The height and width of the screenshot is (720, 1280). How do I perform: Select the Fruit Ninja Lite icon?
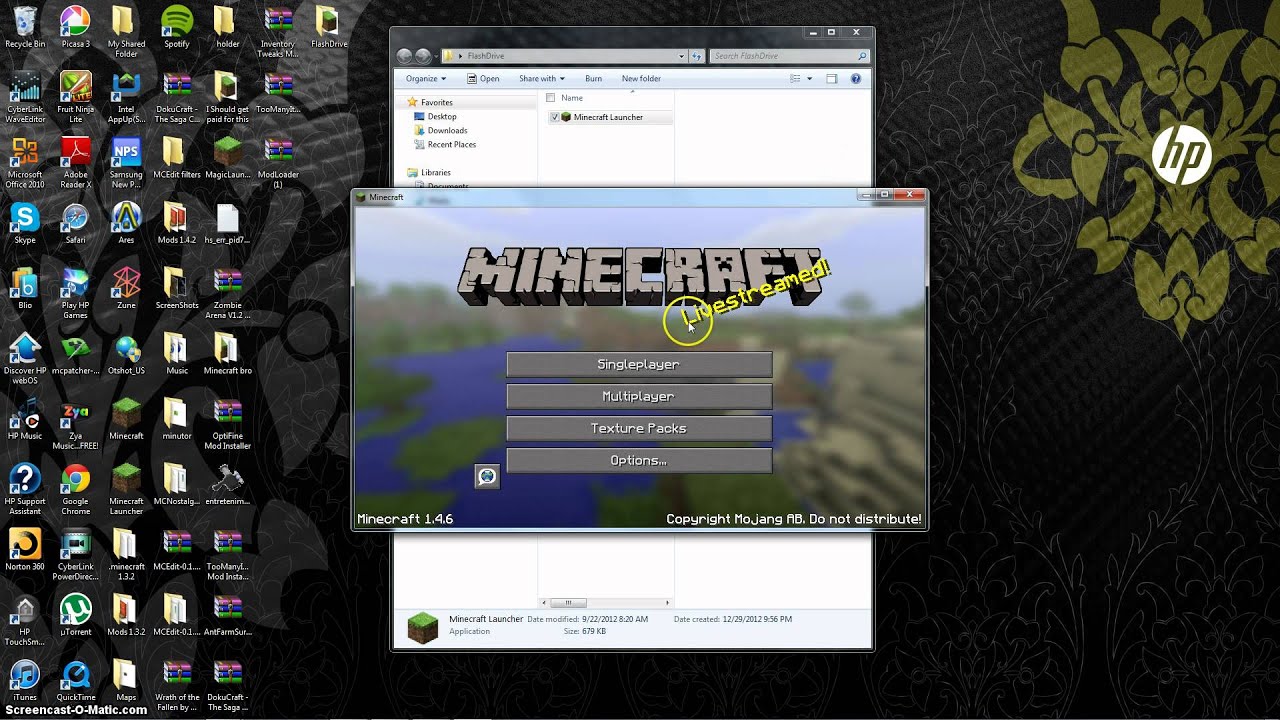[76, 97]
